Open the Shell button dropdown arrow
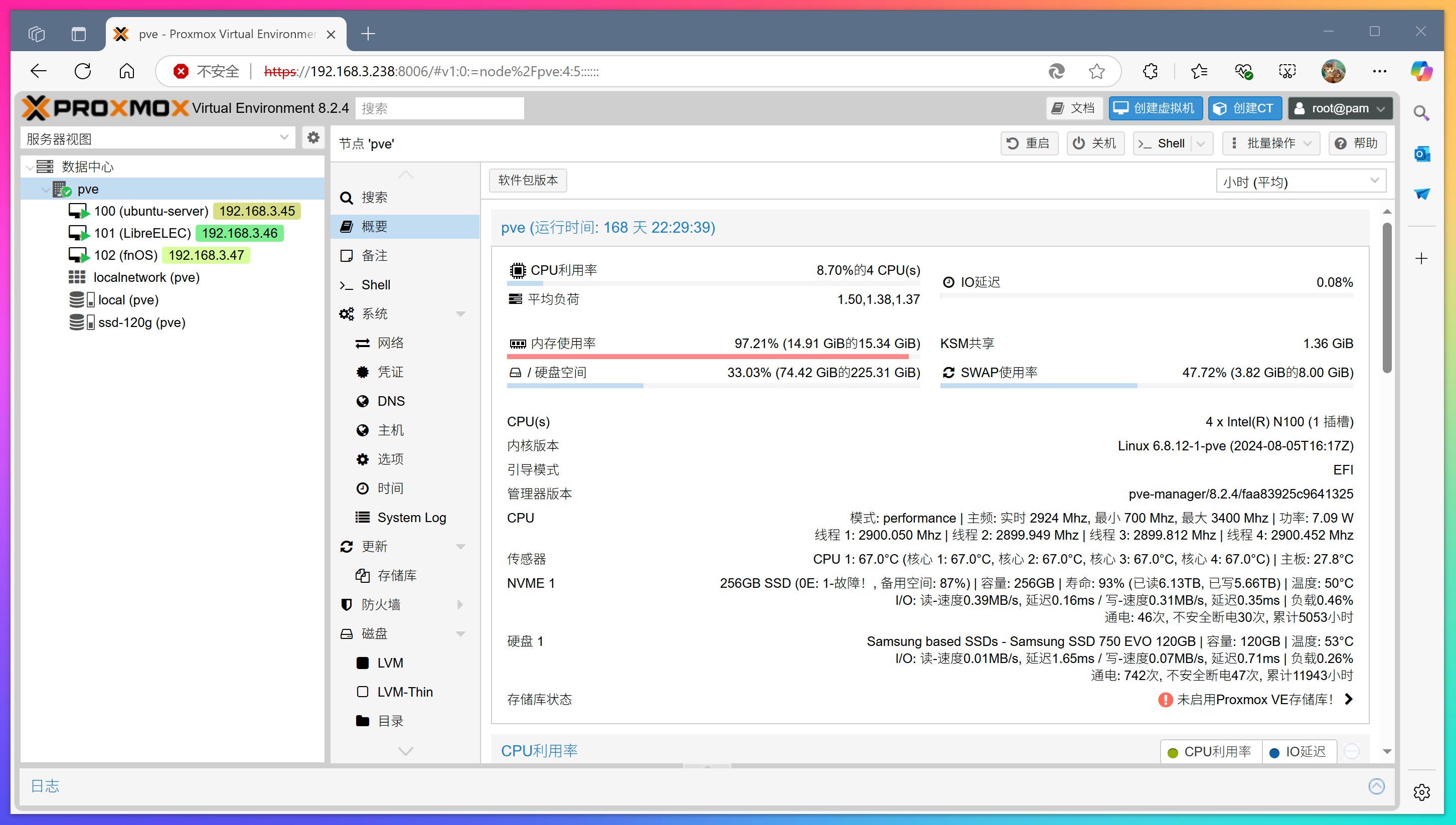This screenshot has height=825, width=1456. coord(1201,143)
